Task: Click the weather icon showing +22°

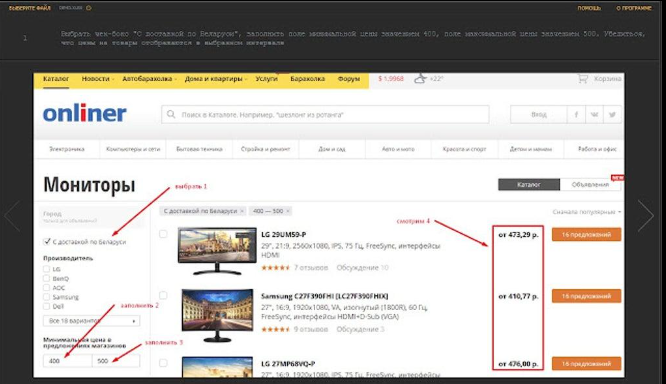Action: click(420, 79)
